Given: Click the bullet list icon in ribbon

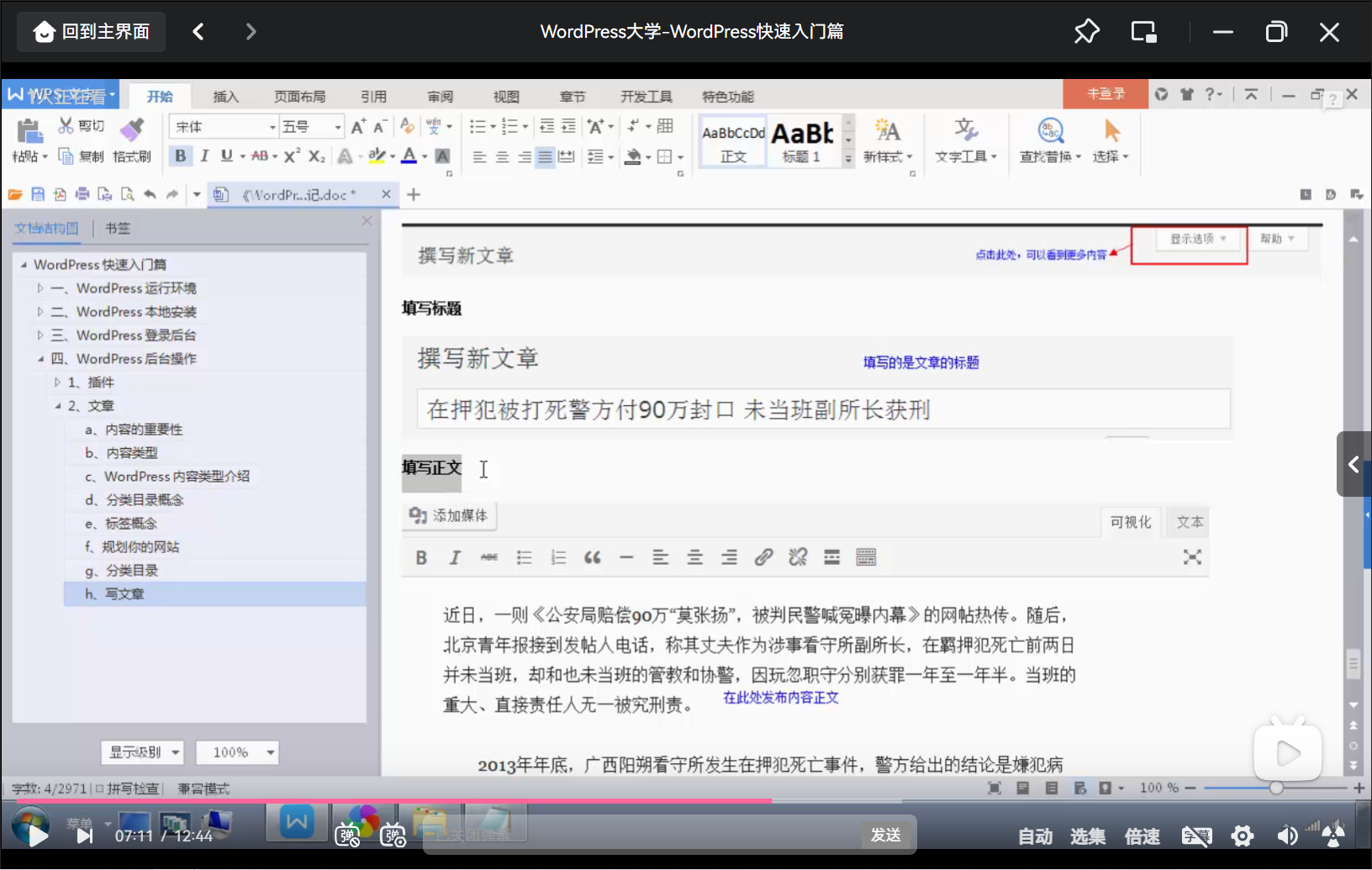Looking at the screenshot, I should [478, 127].
